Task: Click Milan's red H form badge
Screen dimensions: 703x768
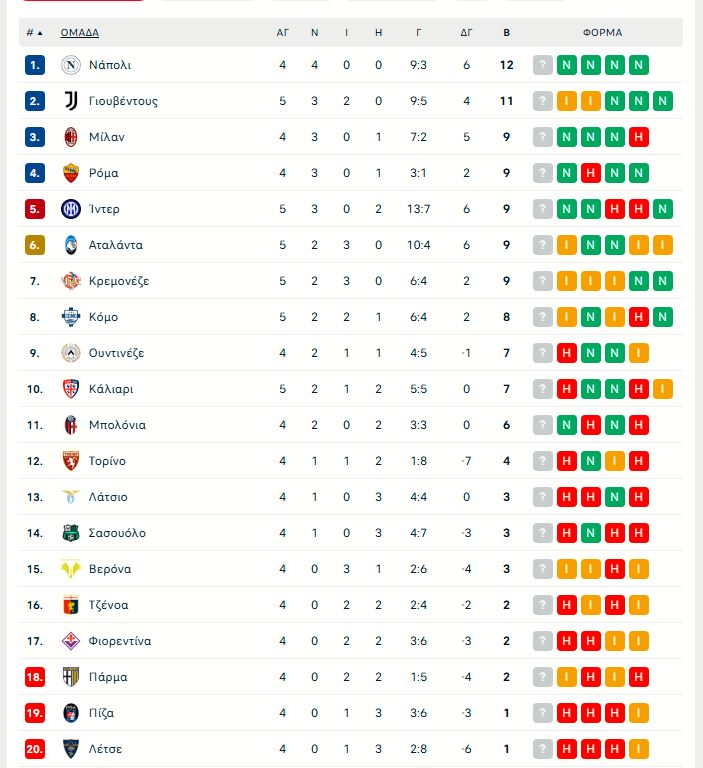Action: point(639,137)
